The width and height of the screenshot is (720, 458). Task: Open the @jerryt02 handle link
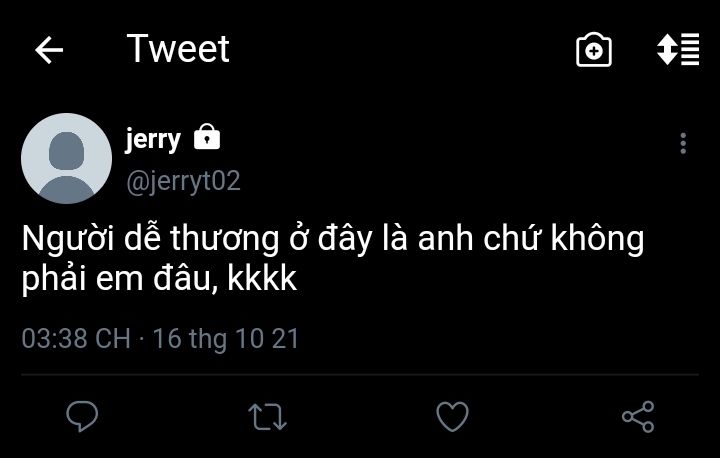click(182, 181)
